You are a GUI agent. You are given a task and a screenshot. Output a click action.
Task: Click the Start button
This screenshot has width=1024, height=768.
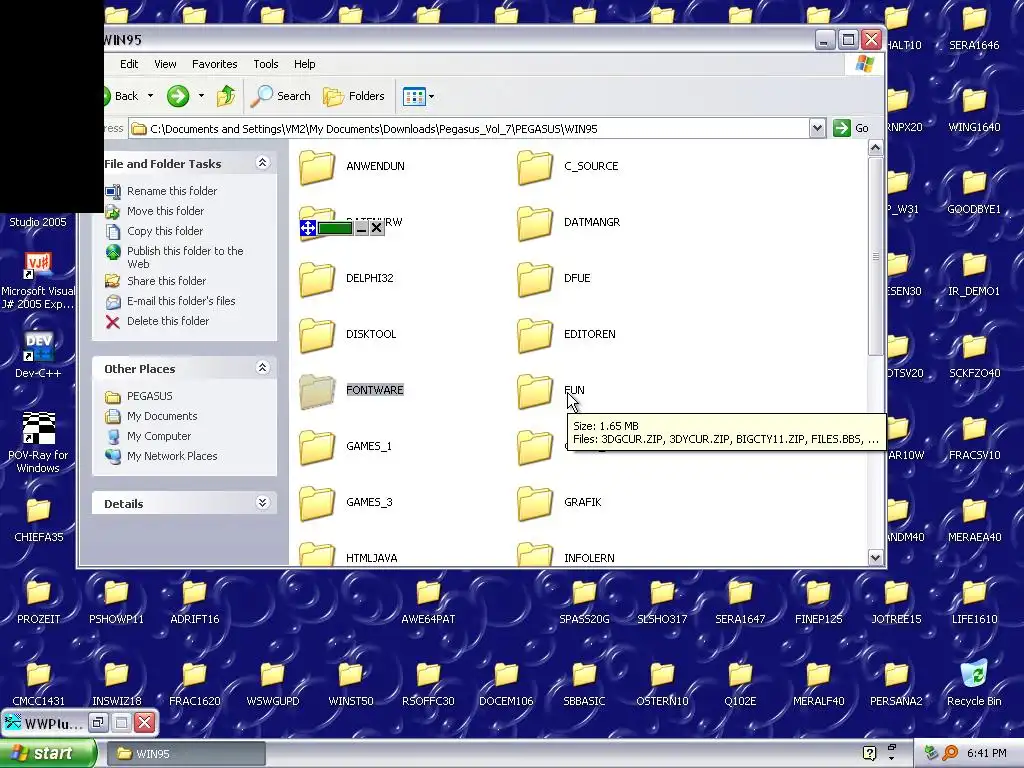48,754
